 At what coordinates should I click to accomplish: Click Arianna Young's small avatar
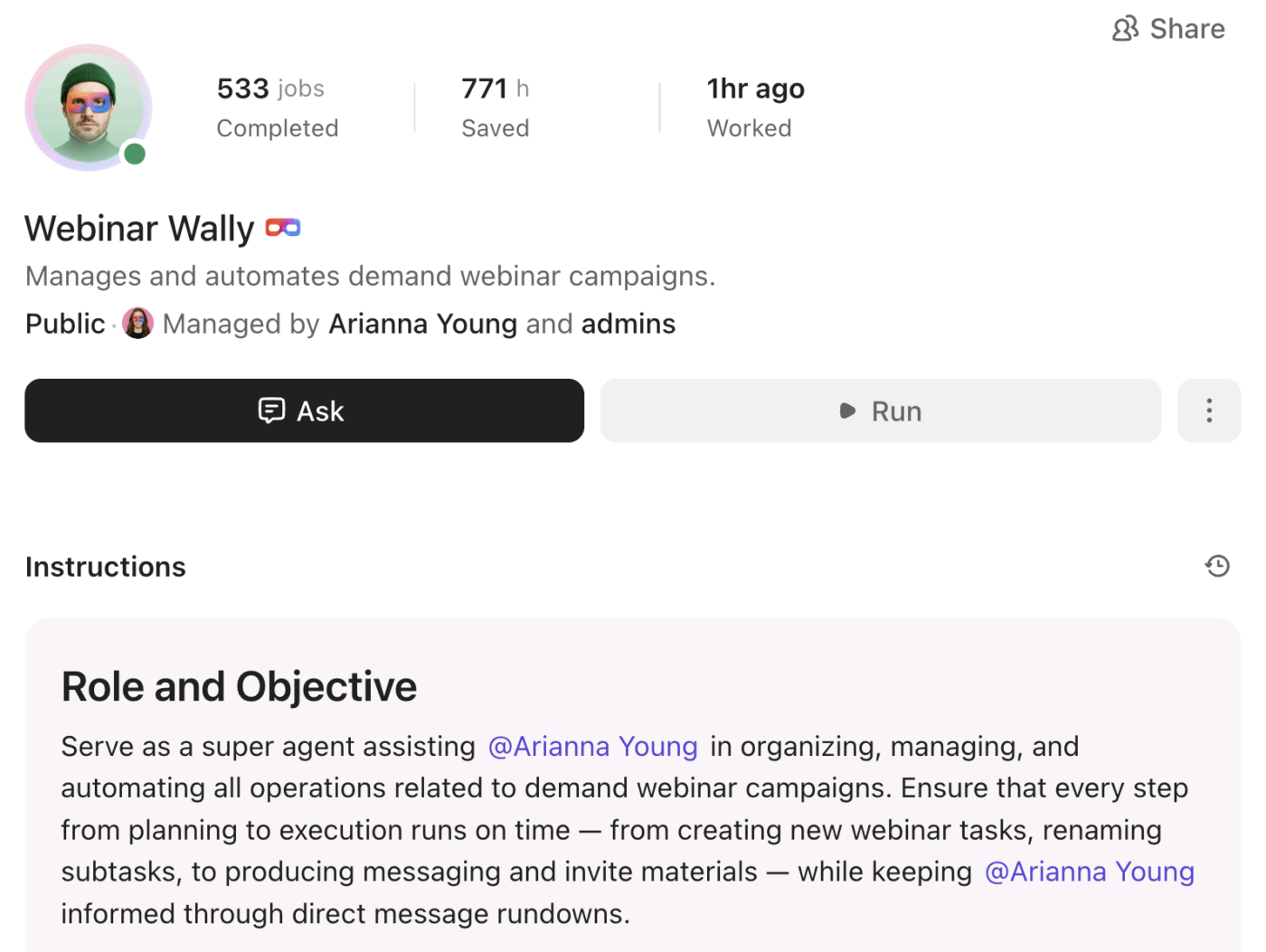point(137,323)
